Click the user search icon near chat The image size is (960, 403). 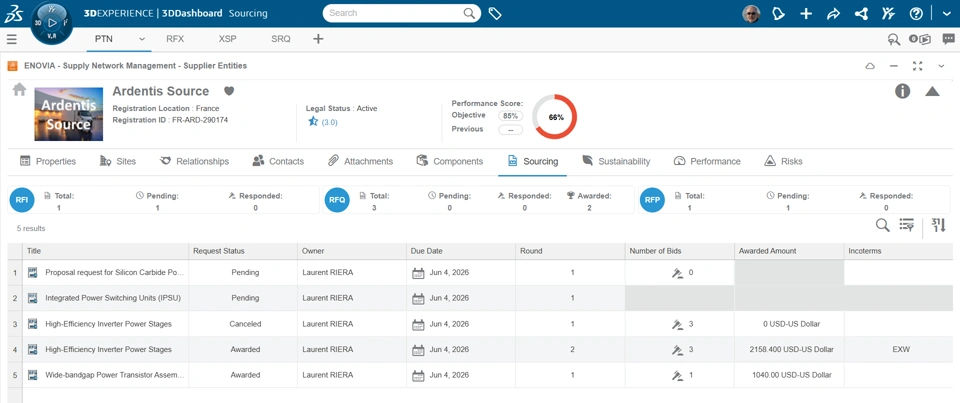[894, 39]
